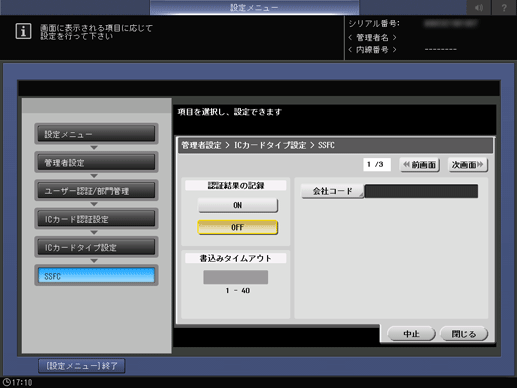Viewport: 517px width, 388px height.
Task: Select OFF for 認証結果の記録
Action: click(238, 228)
